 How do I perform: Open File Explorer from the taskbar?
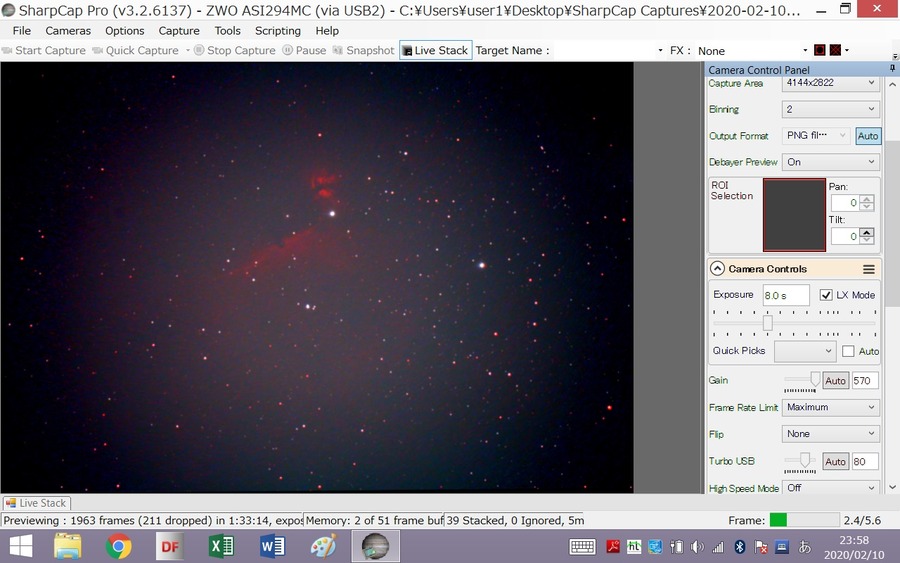(68, 546)
